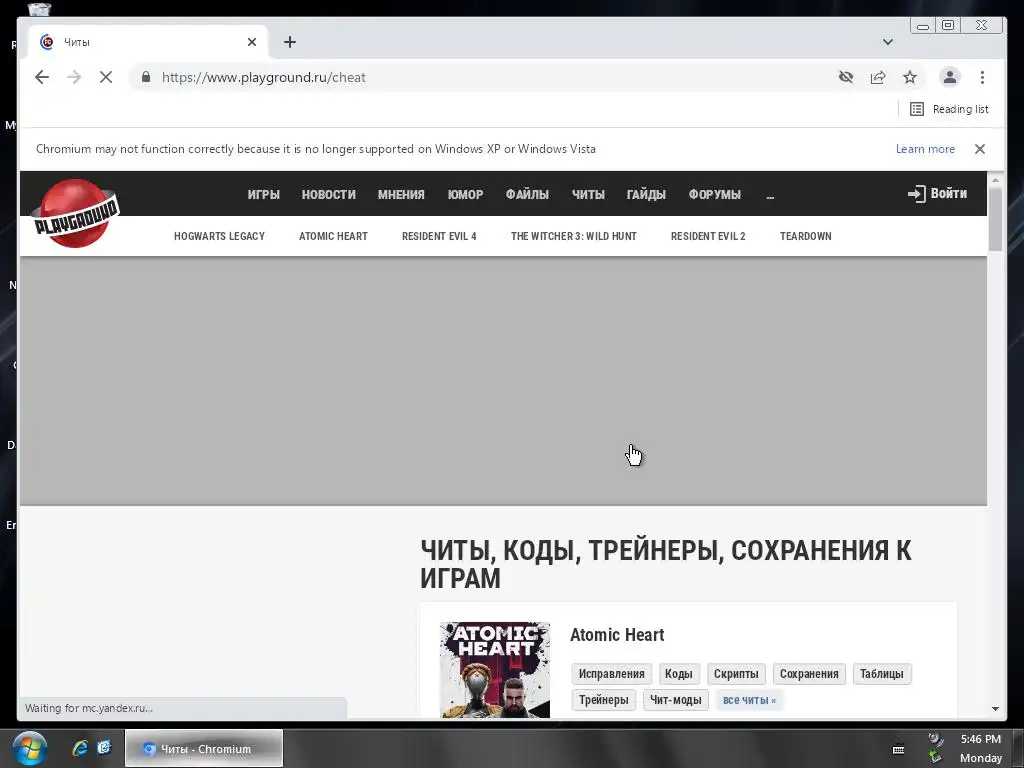Go to МНЕНИЯ section
The height and width of the screenshot is (768, 1024).
tap(401, 195)
